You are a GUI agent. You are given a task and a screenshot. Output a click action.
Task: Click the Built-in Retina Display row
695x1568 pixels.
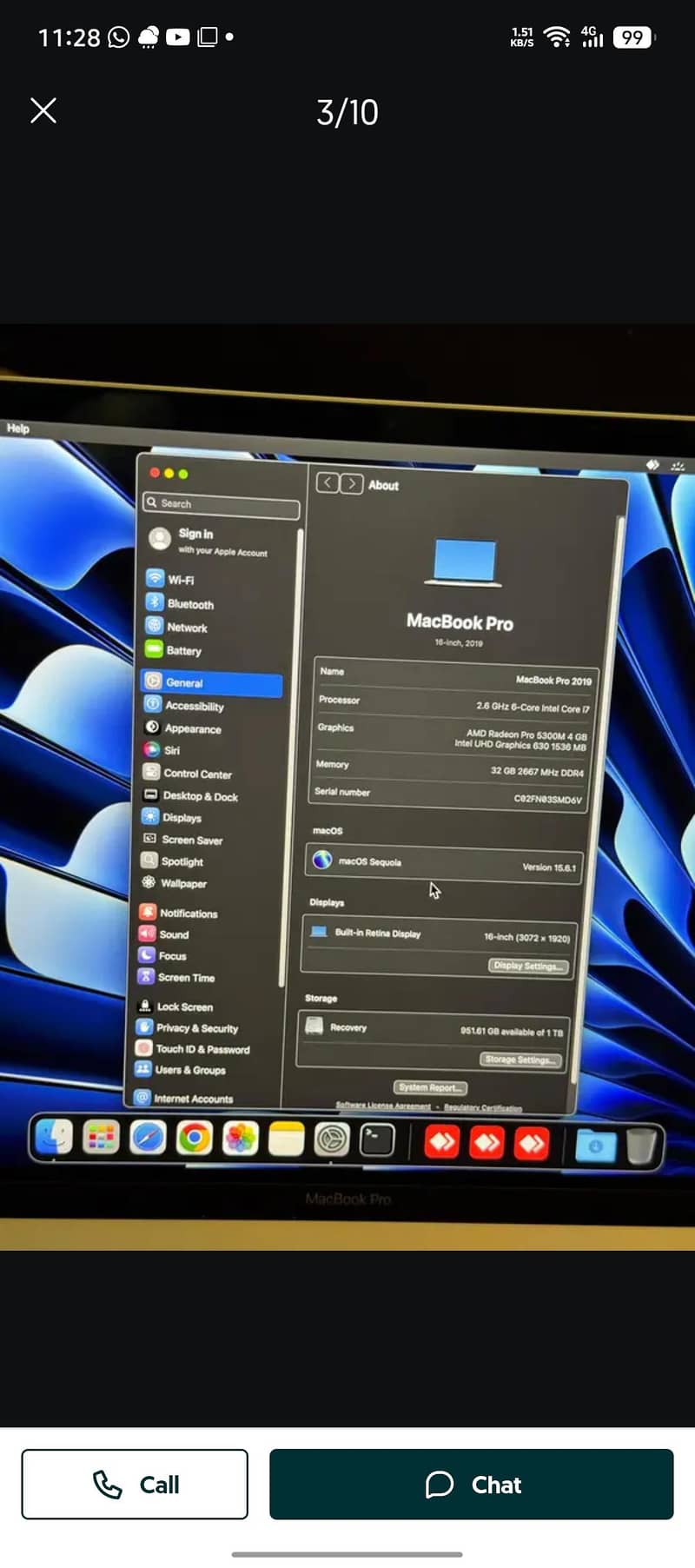[x=439, y=934]
